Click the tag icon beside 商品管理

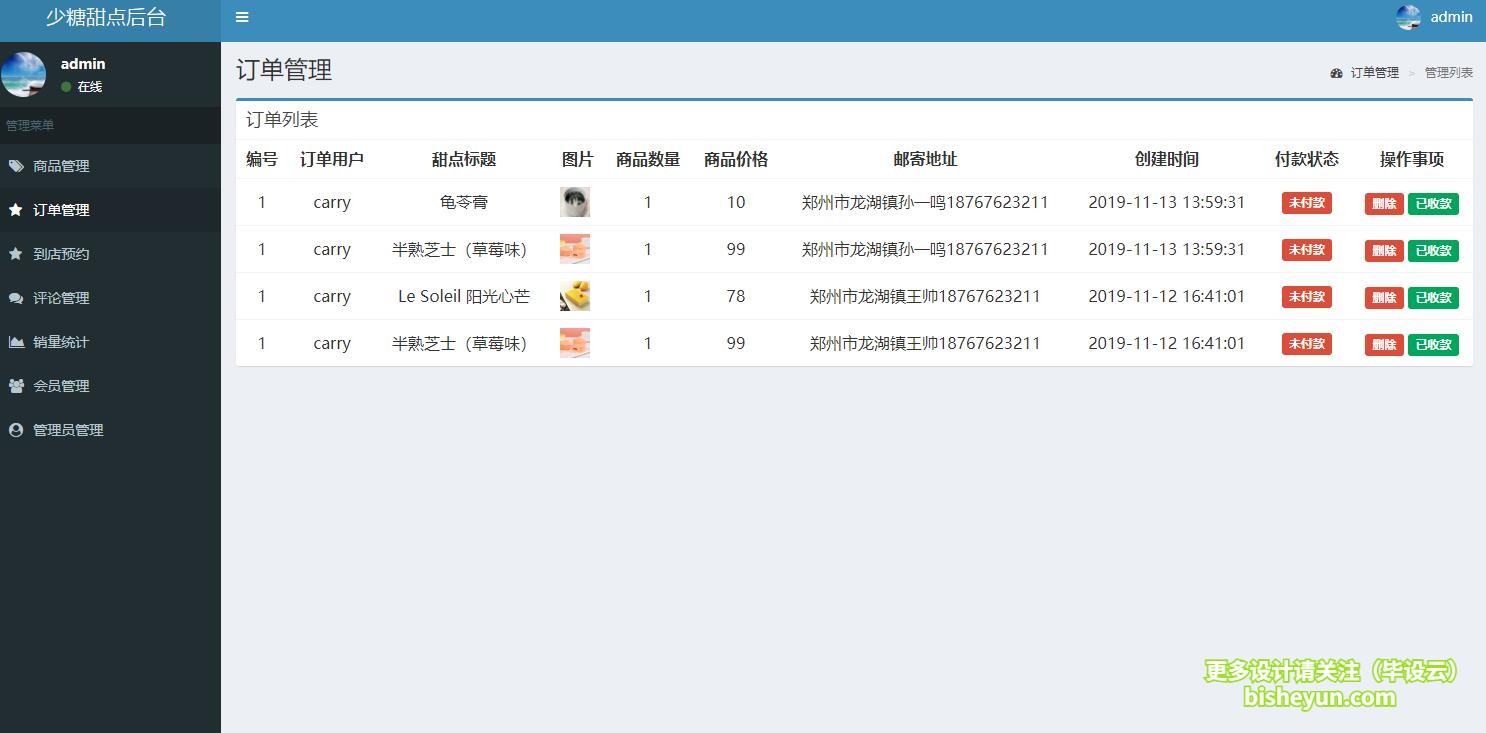16,166
